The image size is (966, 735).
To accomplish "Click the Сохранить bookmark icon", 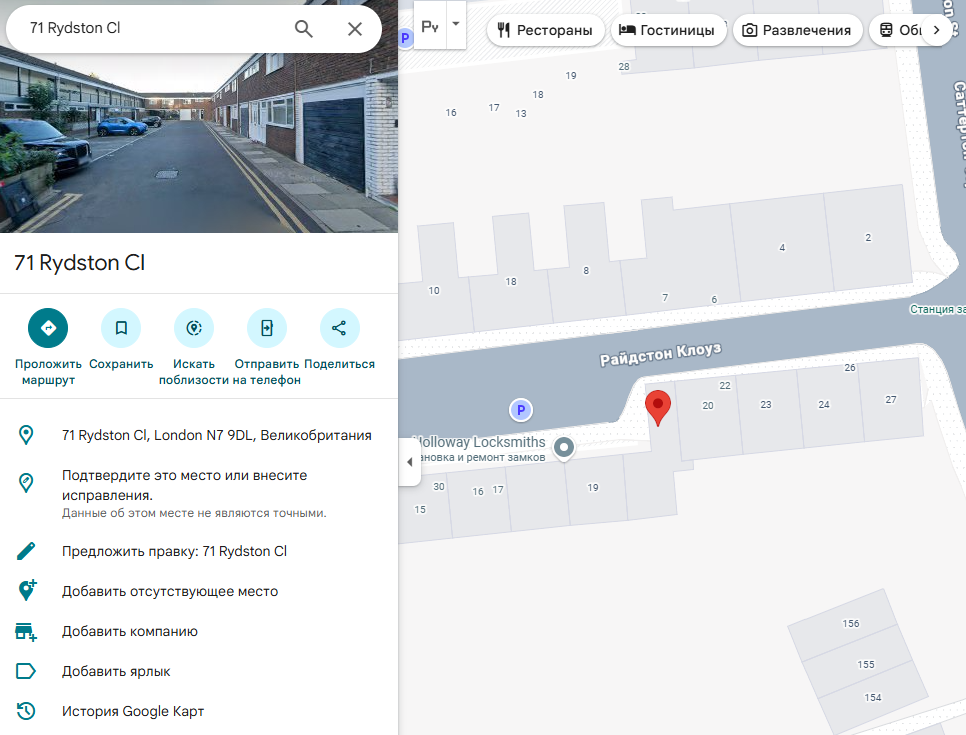I will (121, 327).
